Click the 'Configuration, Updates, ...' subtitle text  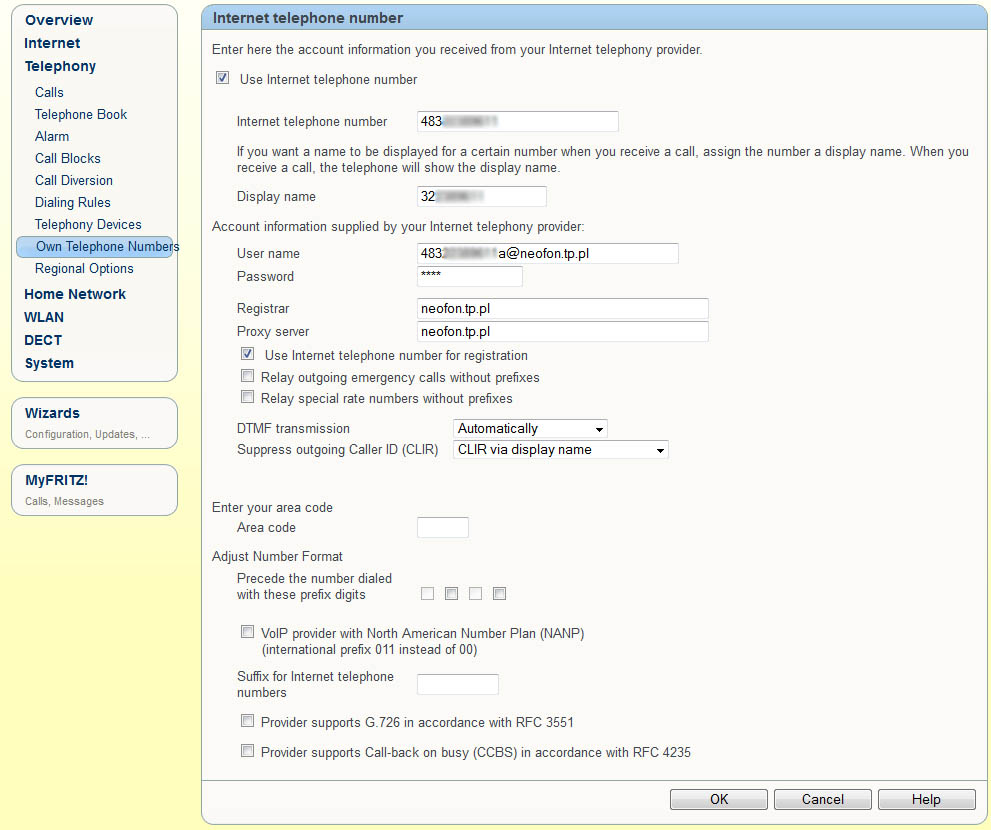[87, 434]
